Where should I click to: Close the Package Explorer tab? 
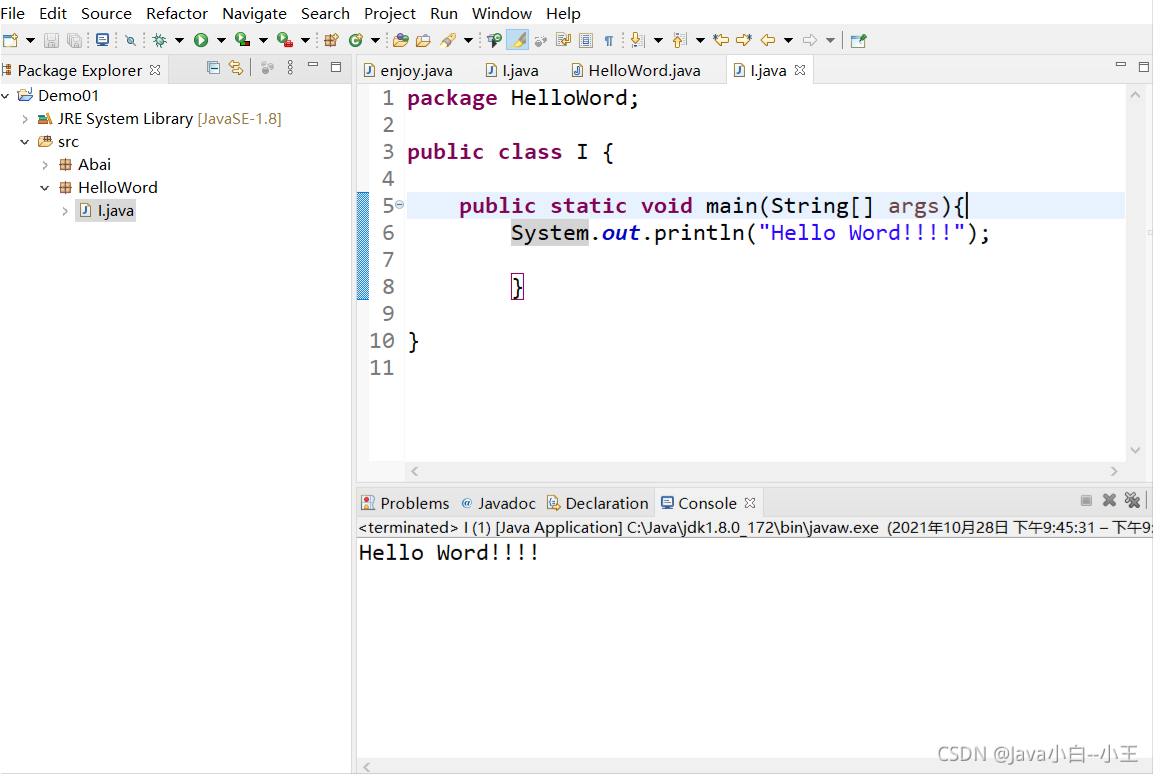click(154, 71)
